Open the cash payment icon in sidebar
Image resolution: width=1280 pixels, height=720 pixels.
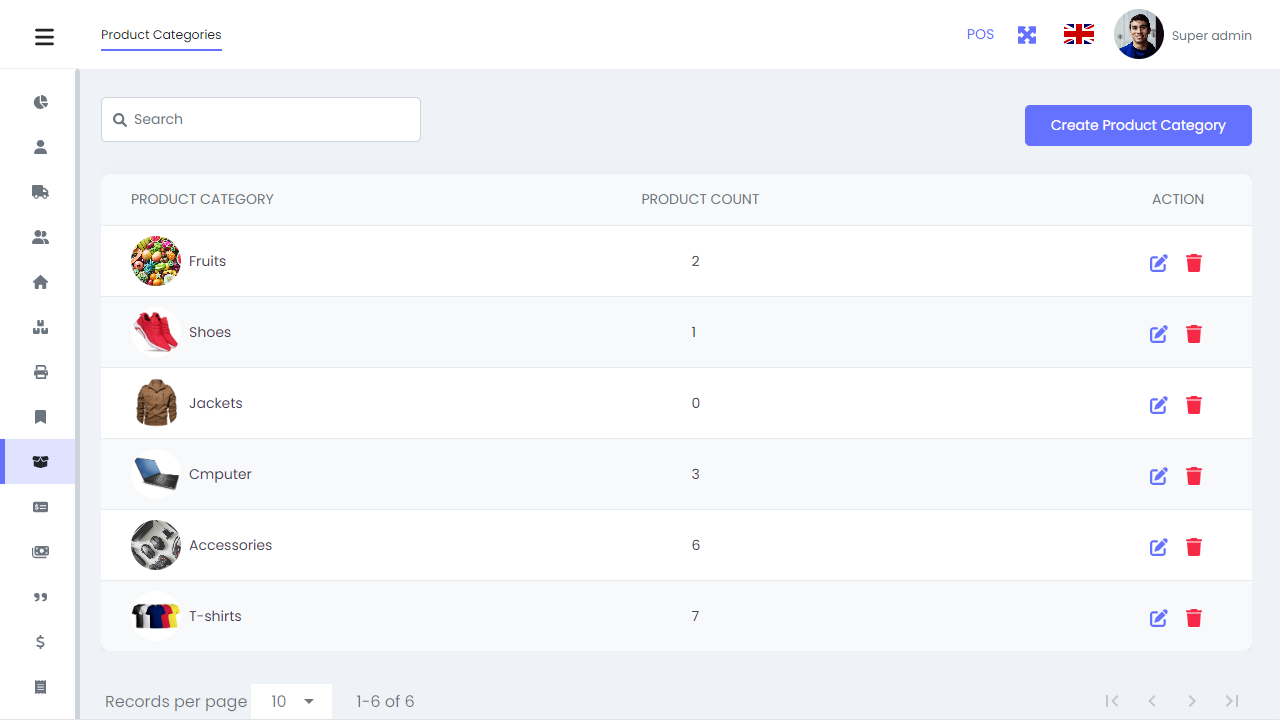coord(40,552)
